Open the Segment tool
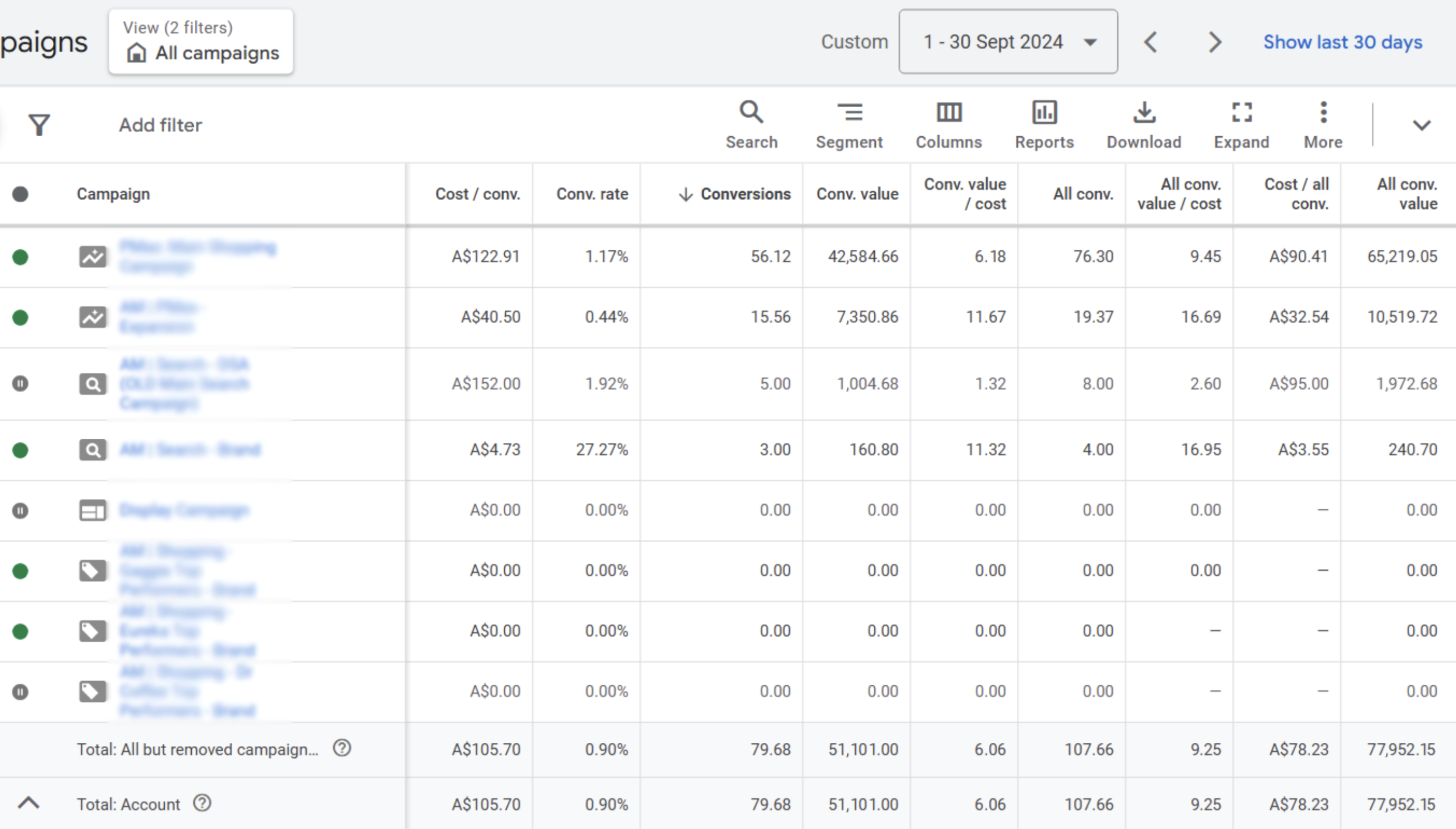This screenshot has height=829, width=1456. 849,125
